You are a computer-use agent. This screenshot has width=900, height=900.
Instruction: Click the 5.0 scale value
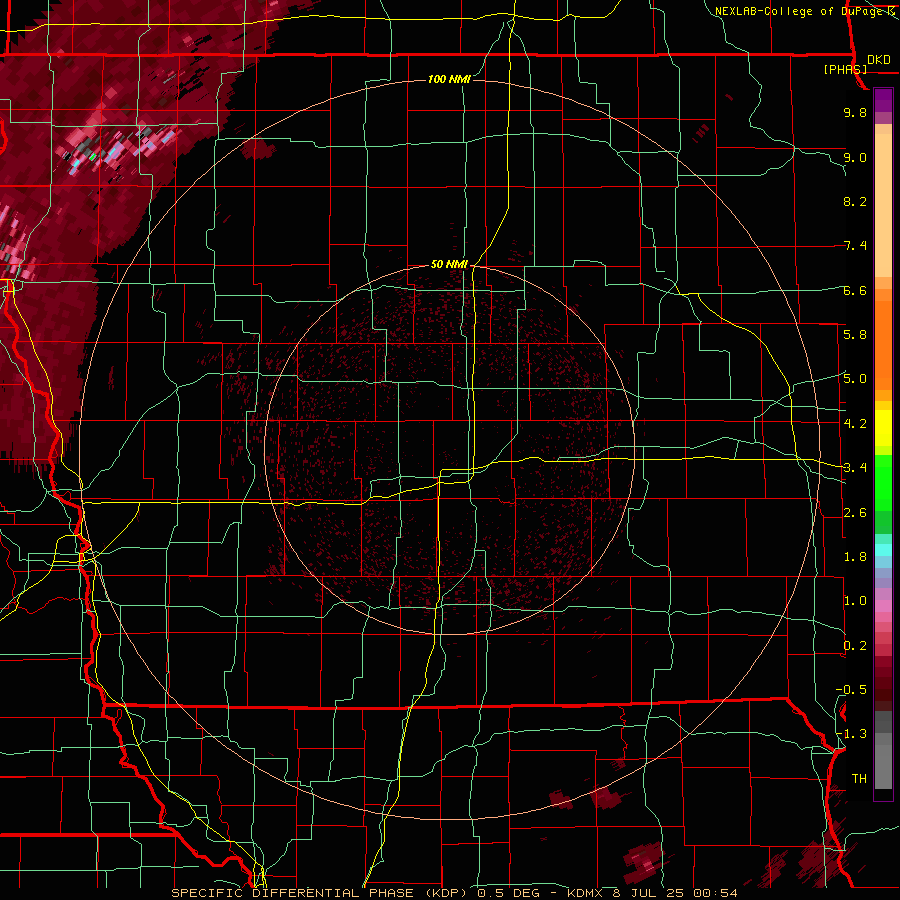coord(855,379)
